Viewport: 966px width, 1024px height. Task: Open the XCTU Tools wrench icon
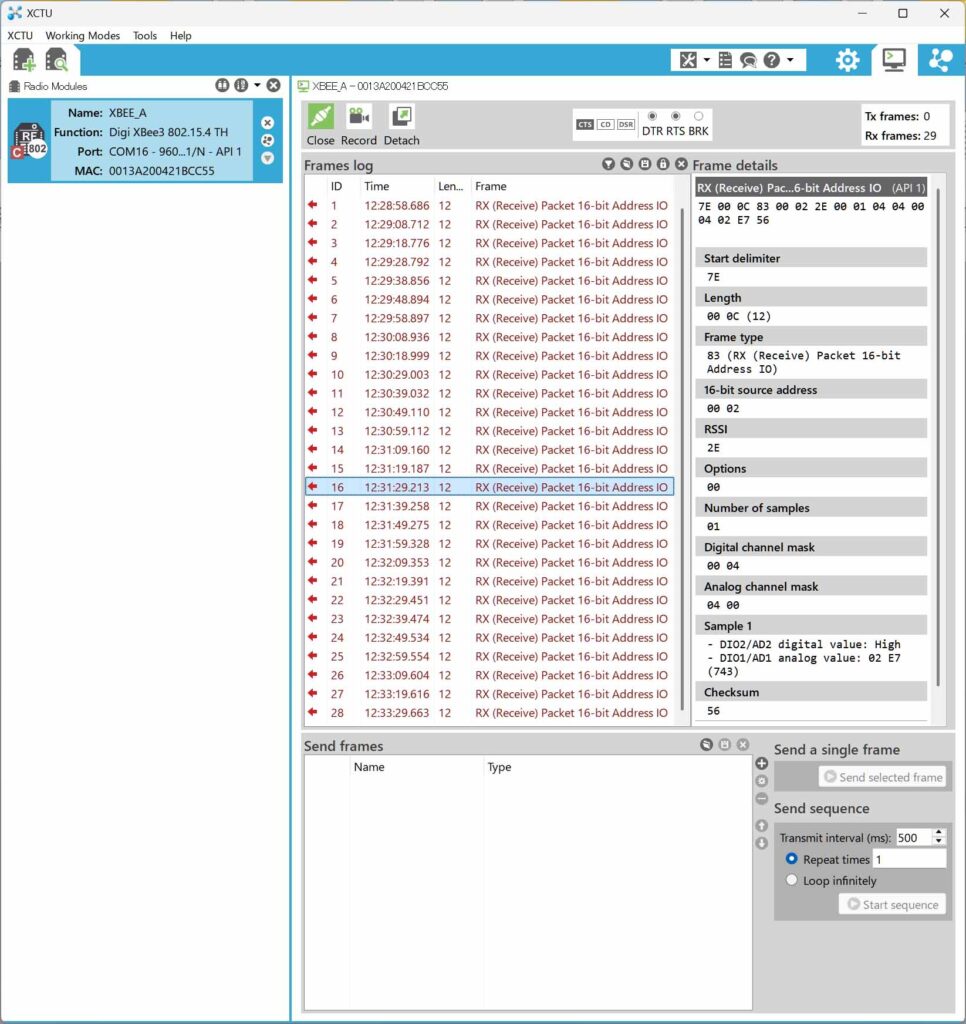[x=688, y=60]
